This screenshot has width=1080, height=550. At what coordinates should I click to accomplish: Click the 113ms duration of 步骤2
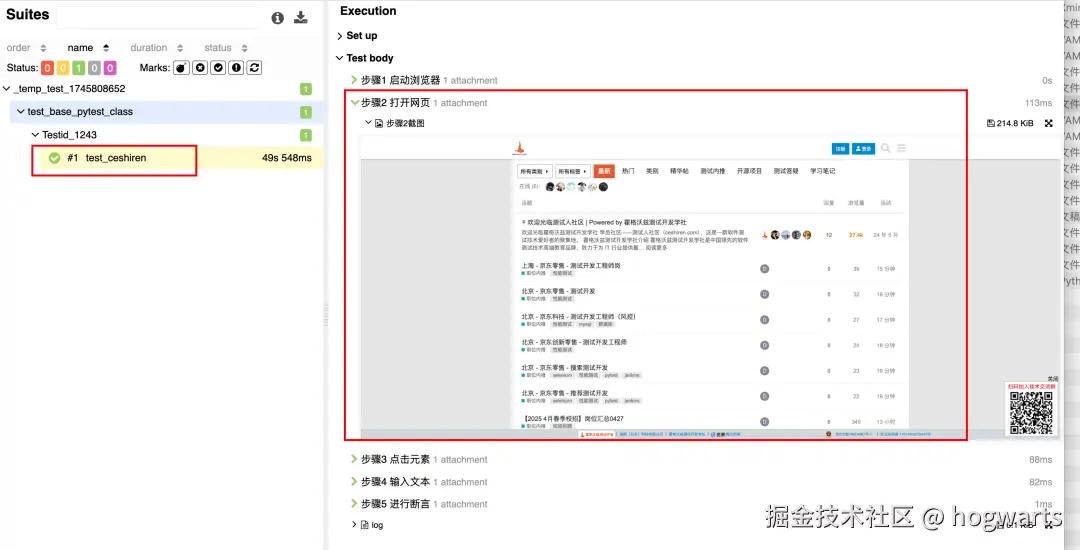point(1039,103)
